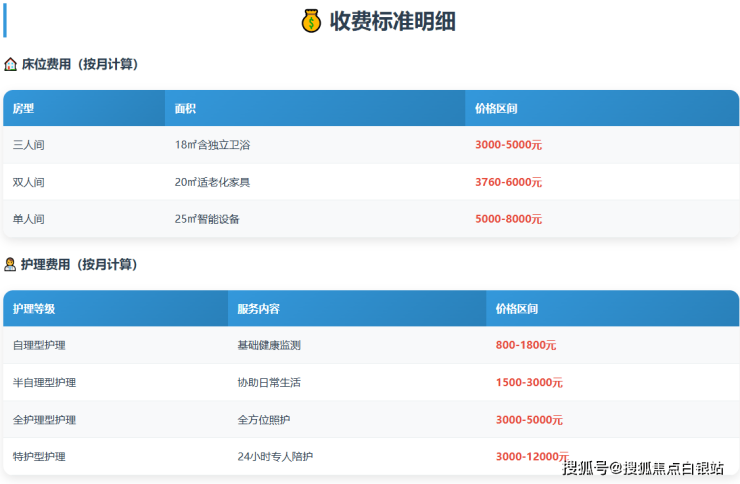
Task: Click the 服务内容 column header
Action: (258, 309)
